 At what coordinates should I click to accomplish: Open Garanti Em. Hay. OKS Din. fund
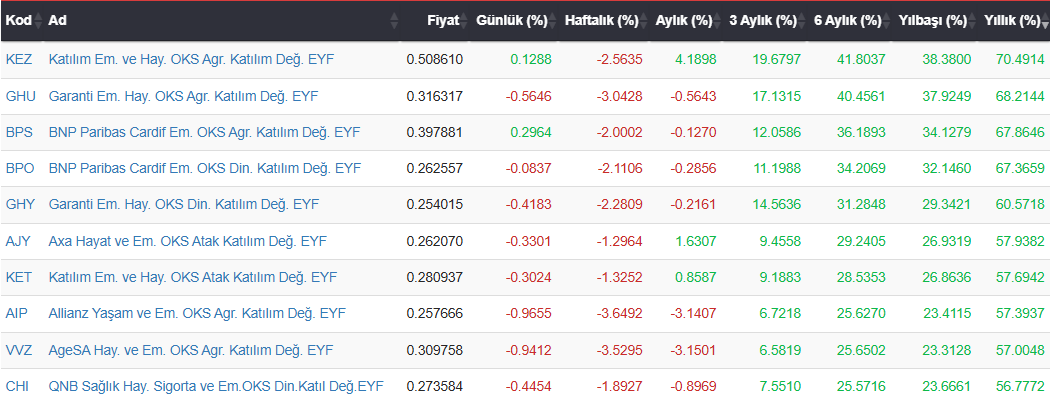coord(184,204)
